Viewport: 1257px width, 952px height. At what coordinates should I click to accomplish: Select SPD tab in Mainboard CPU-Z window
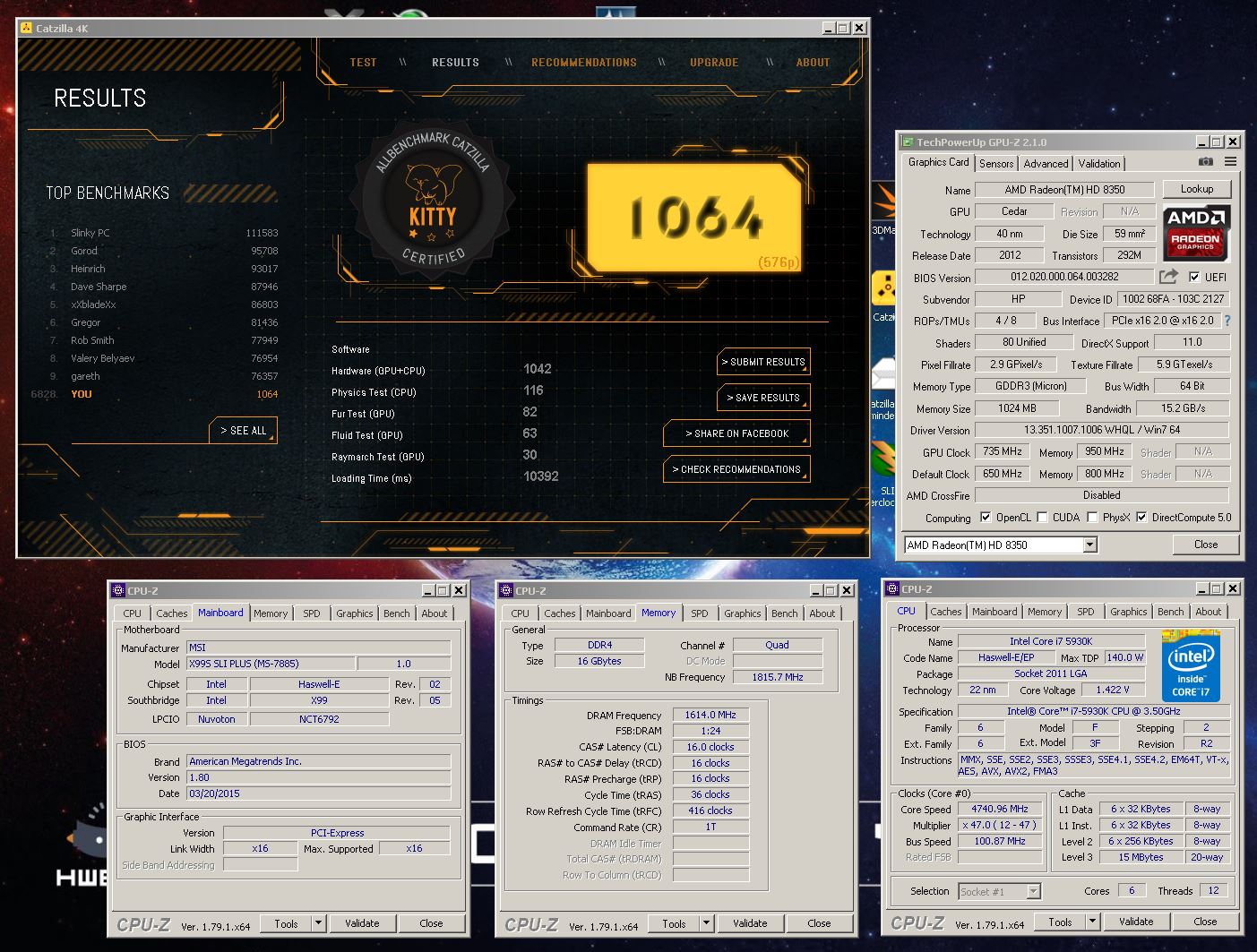click(312, 613)
